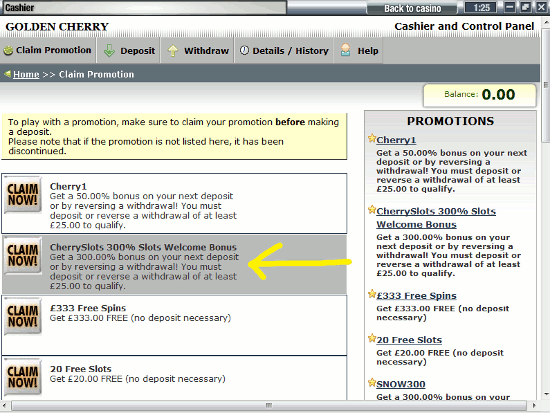This screenshot has width=550, height=413.
Task: Open the SNOW300 promotion link
Action: (x=401, y=384)
